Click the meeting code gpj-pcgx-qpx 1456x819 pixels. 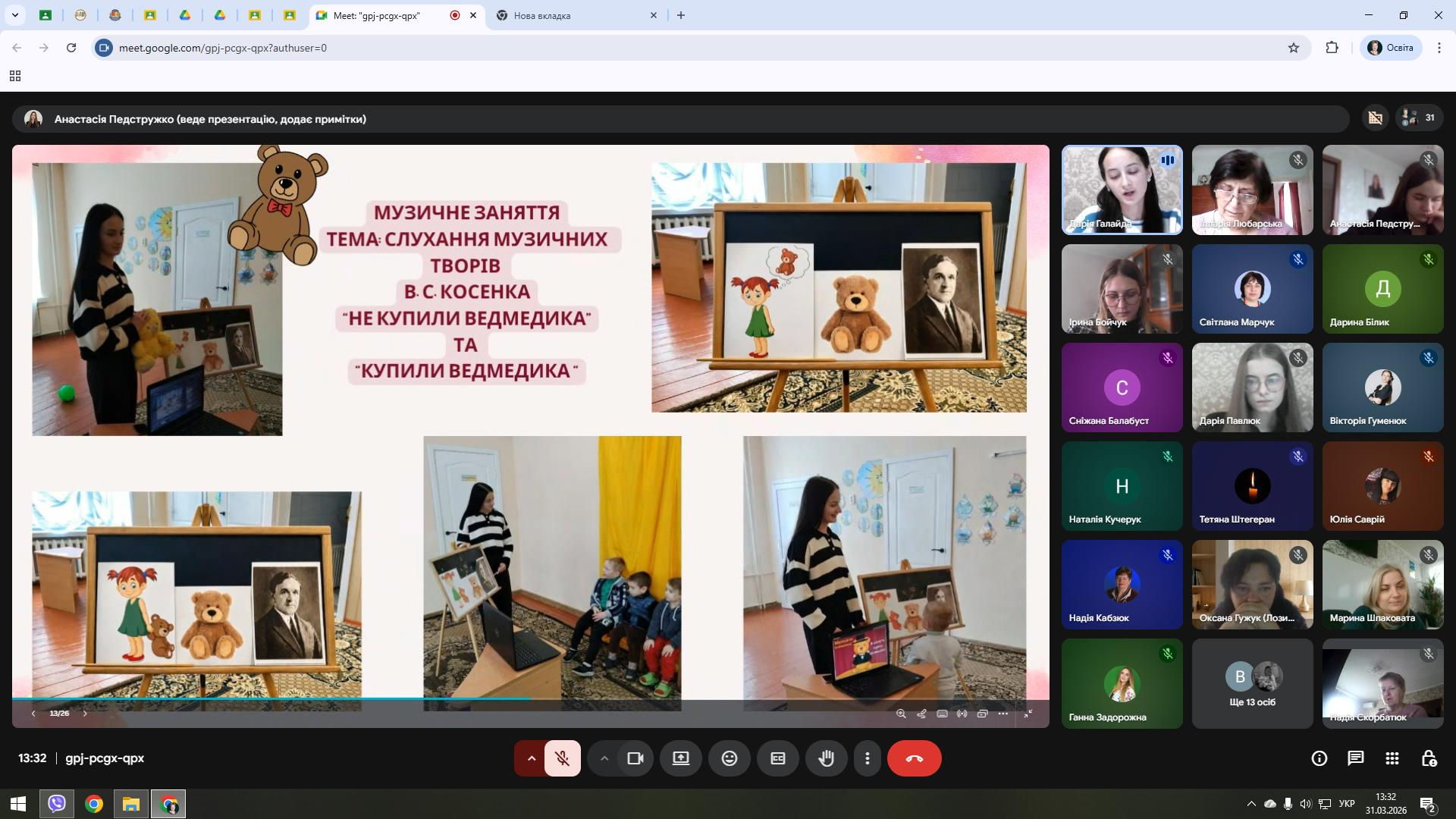(105, 758)
